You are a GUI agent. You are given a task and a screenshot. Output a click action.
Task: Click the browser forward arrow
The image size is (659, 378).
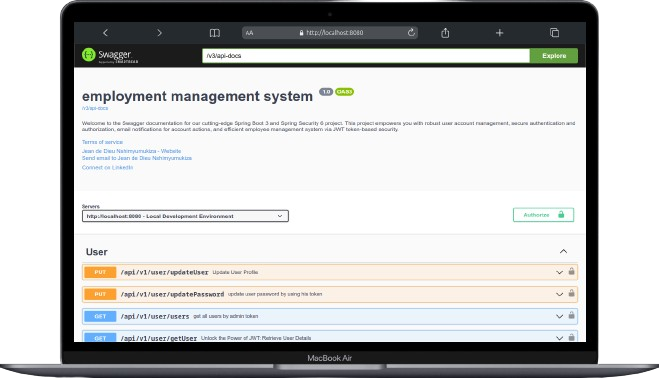(159, 33)
